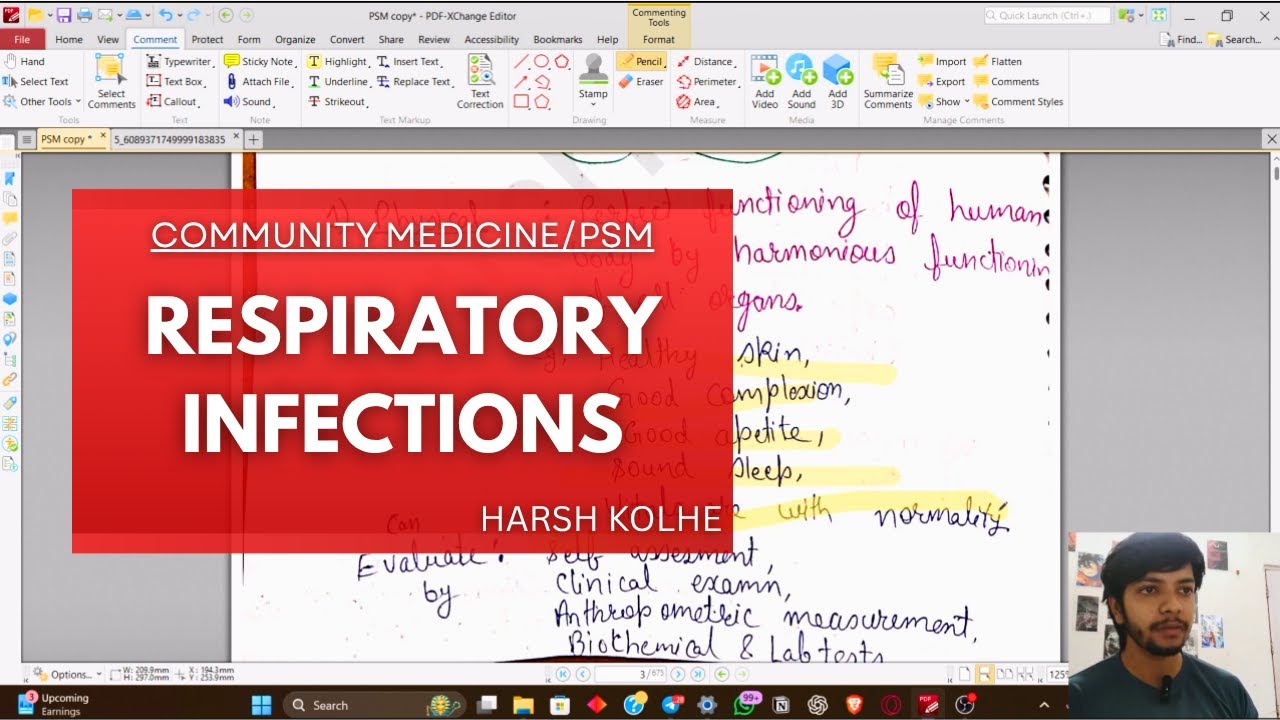Open the Comments pane button
Image resolution: width=1280 pixels, height=720 pixels.
[x=1007, y=81]
